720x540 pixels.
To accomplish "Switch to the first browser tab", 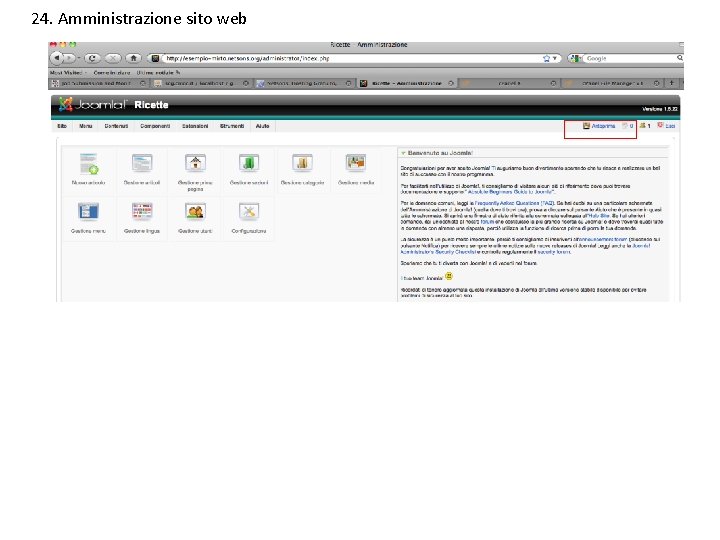I will 99,83.
